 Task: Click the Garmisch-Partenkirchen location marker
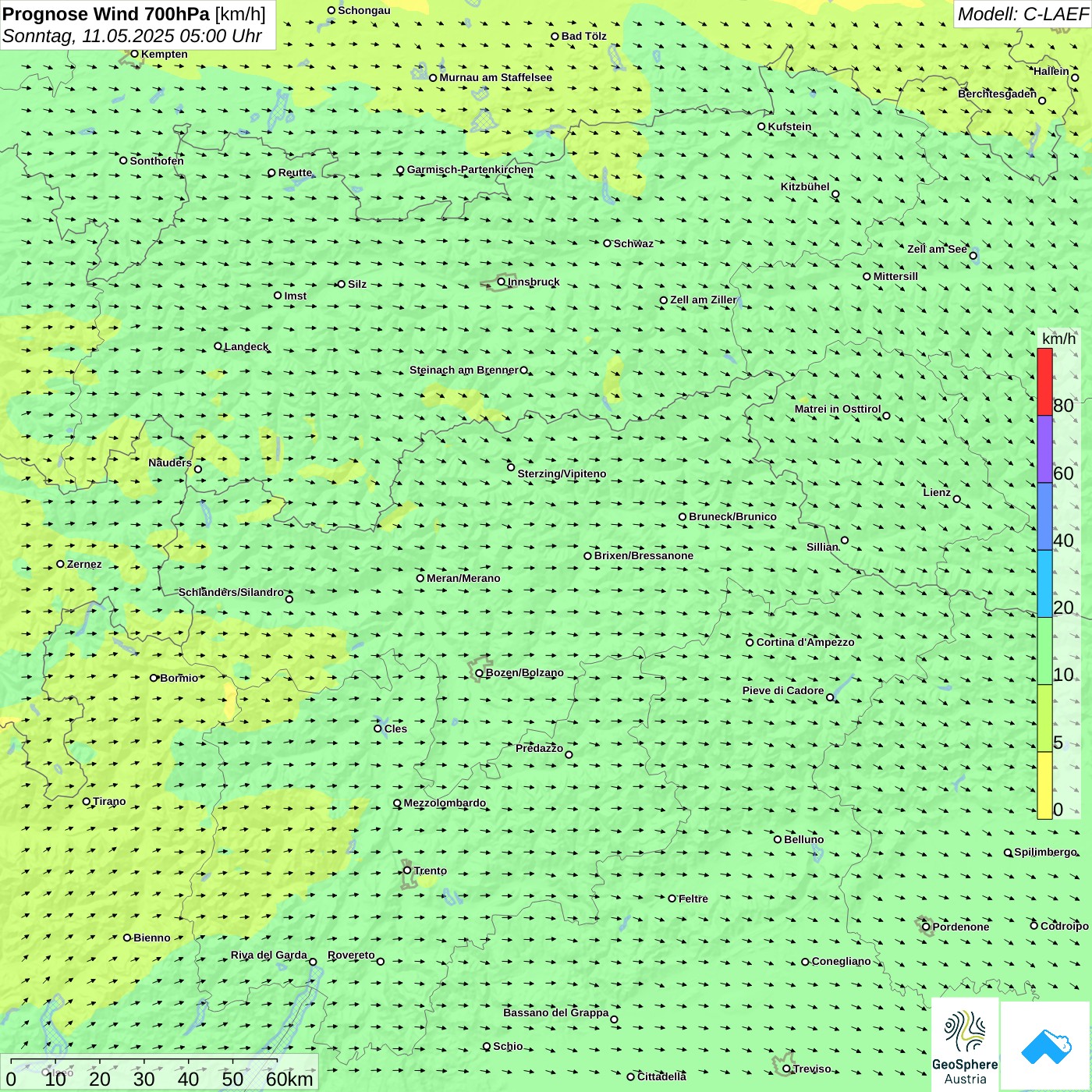pos(401,170)
